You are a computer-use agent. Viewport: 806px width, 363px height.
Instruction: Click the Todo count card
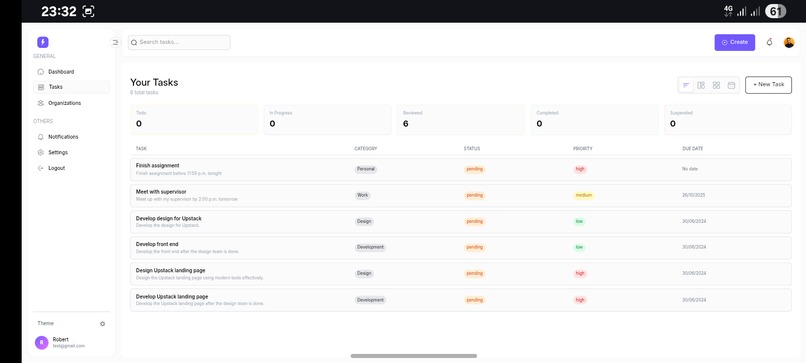pos(194,120)
